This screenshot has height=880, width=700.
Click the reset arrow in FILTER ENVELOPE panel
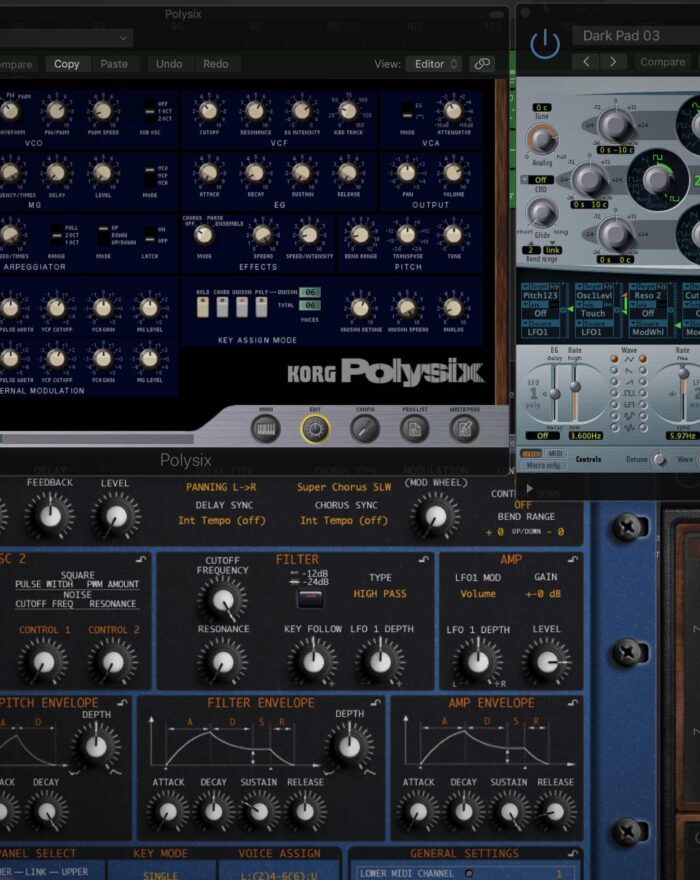pos(376,702)
